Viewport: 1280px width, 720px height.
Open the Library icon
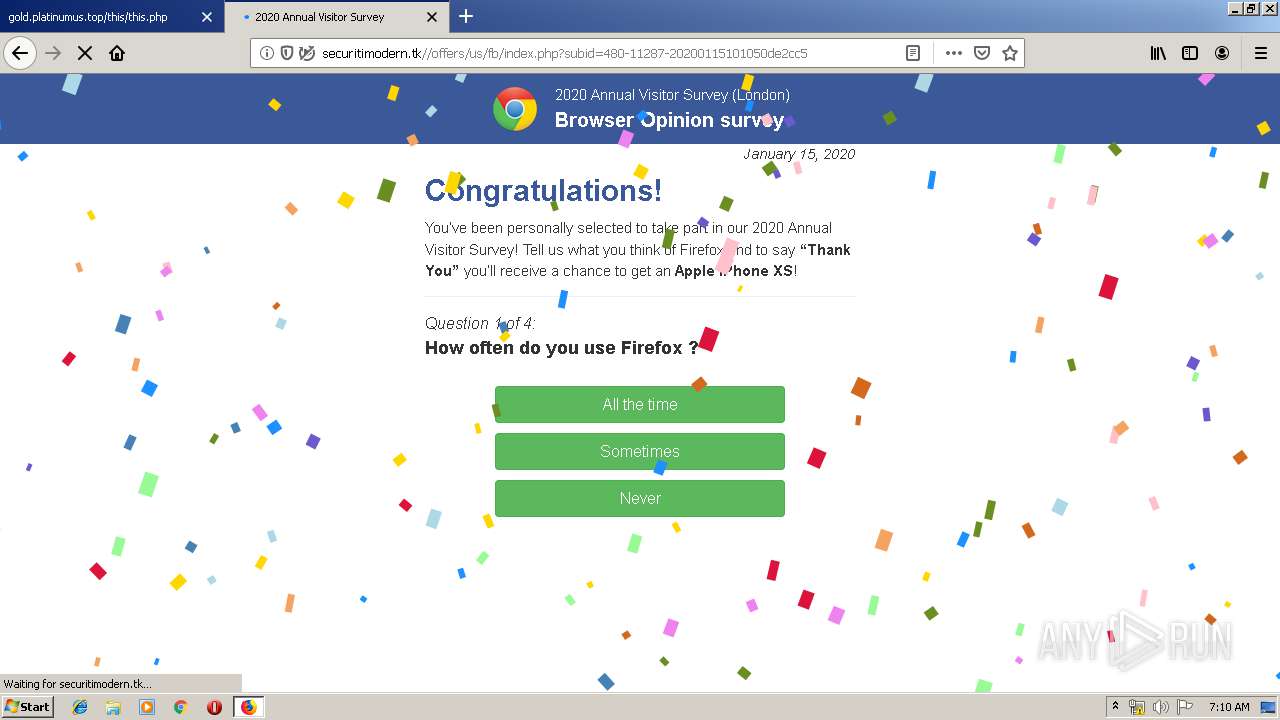(x=1158, y=53)
